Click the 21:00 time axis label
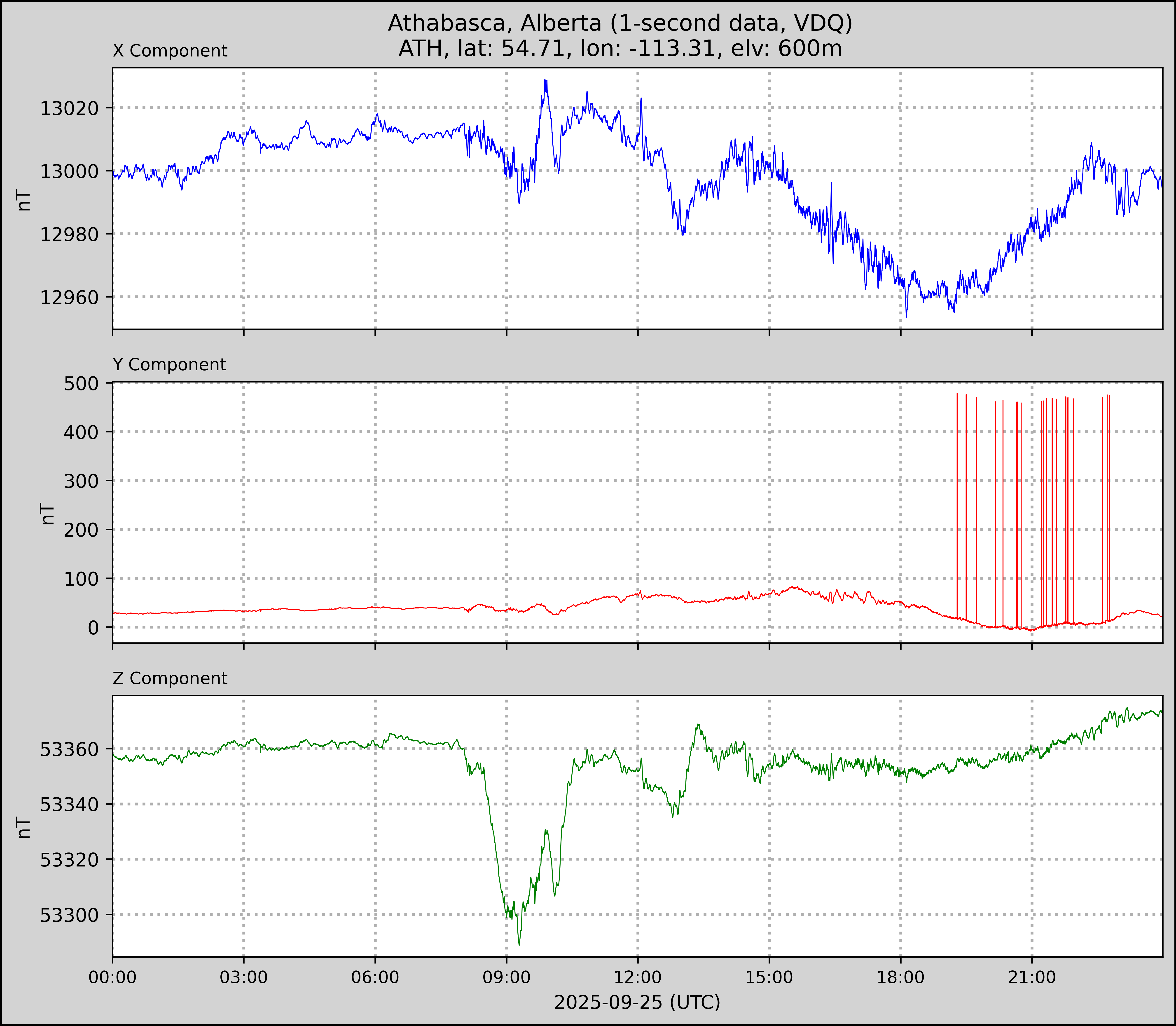 (x=1032, y=977)
